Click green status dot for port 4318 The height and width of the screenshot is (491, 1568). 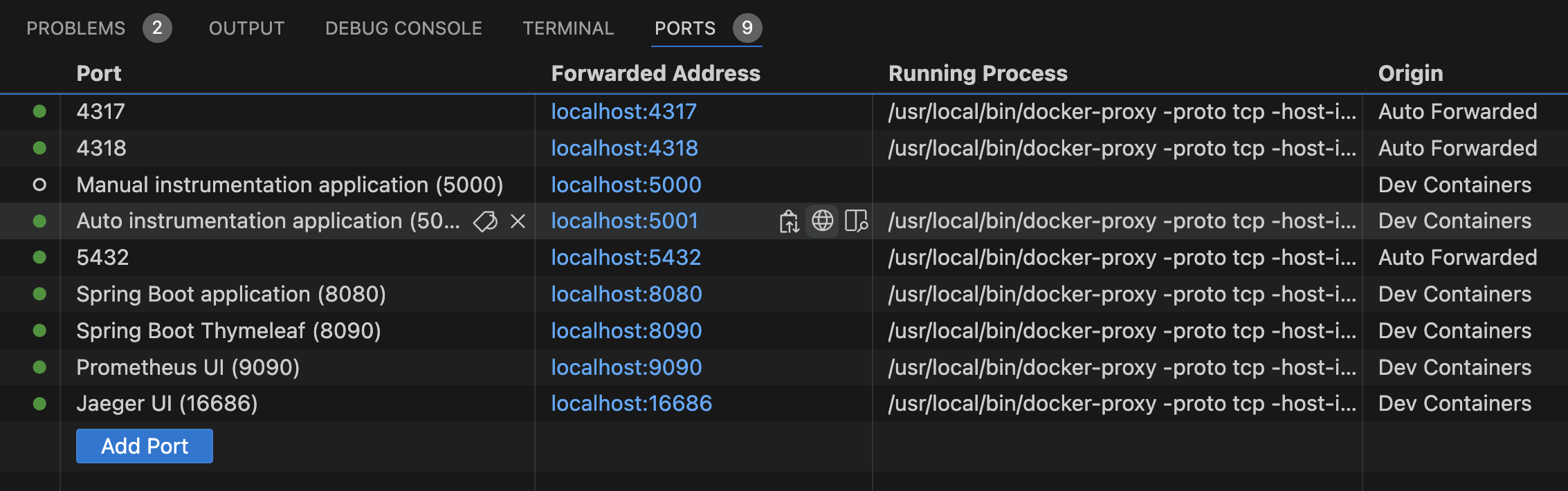39,148
